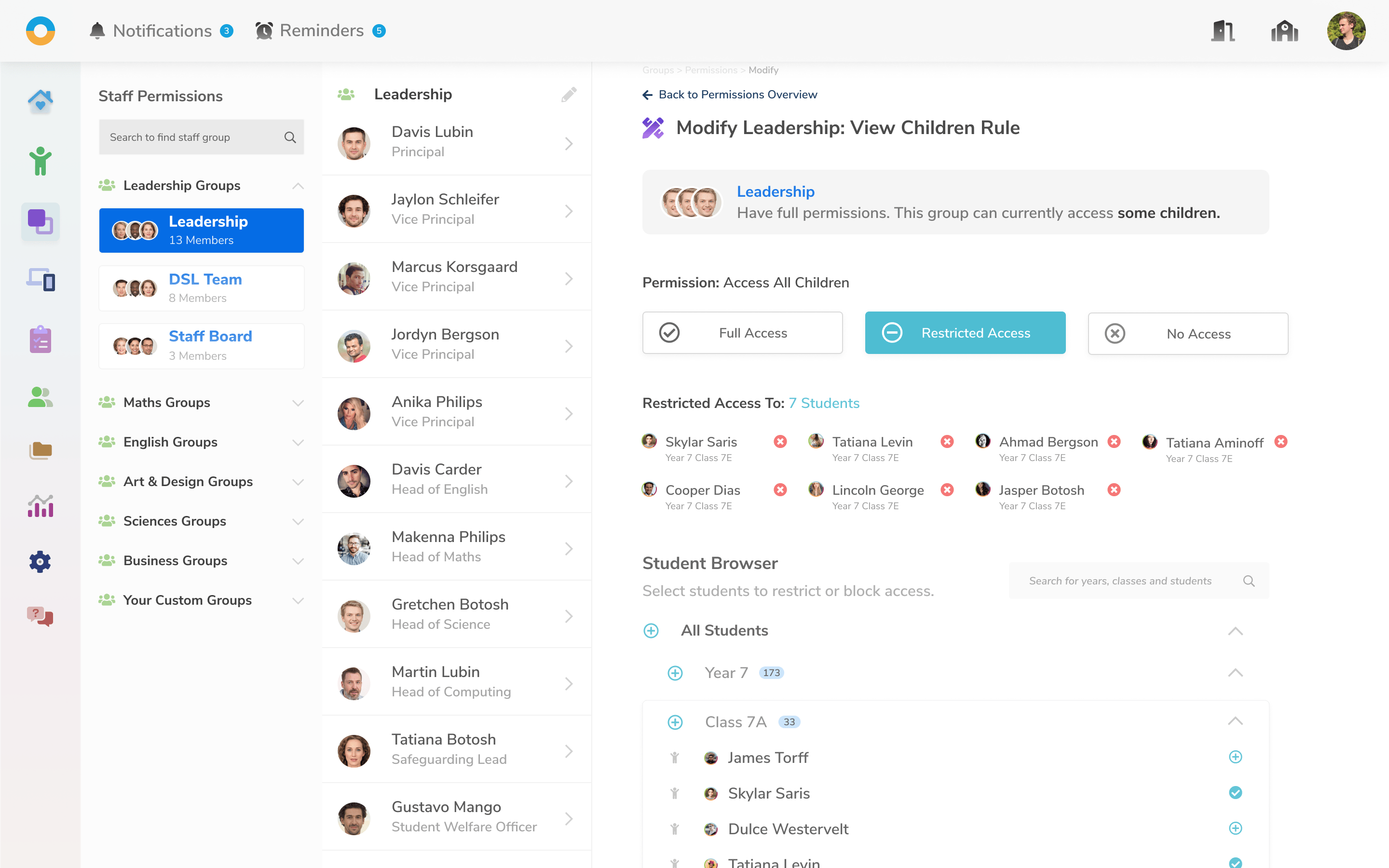Open the home icon in sidebar

click(40, 102)
